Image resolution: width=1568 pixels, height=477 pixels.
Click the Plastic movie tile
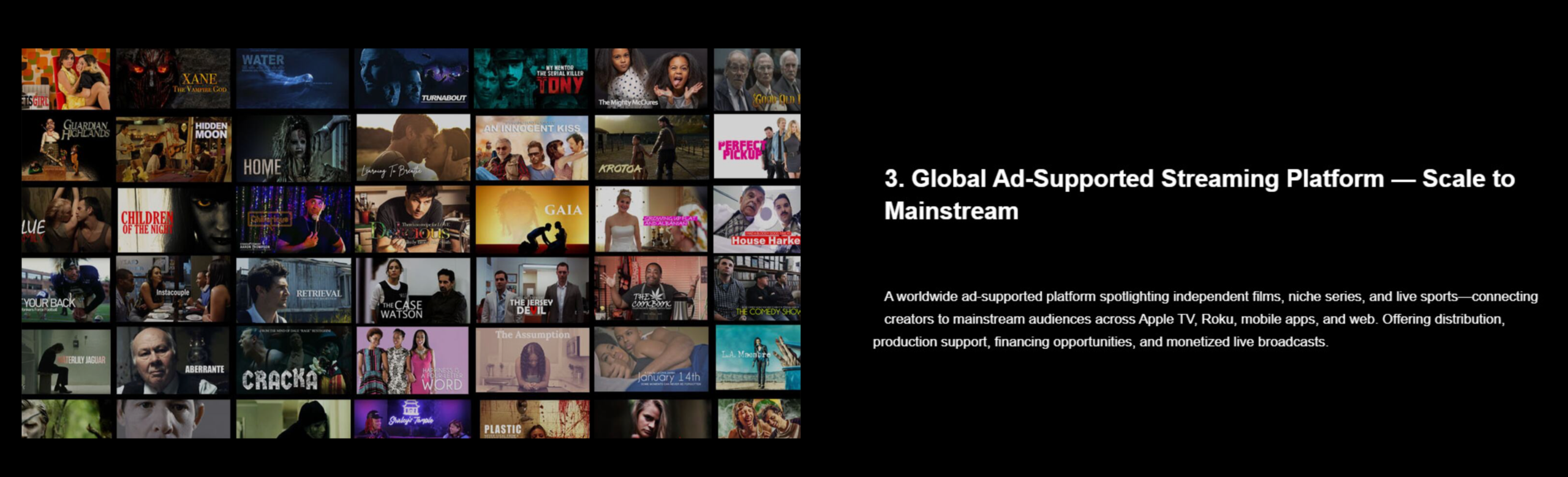click(x=533, y=419)
